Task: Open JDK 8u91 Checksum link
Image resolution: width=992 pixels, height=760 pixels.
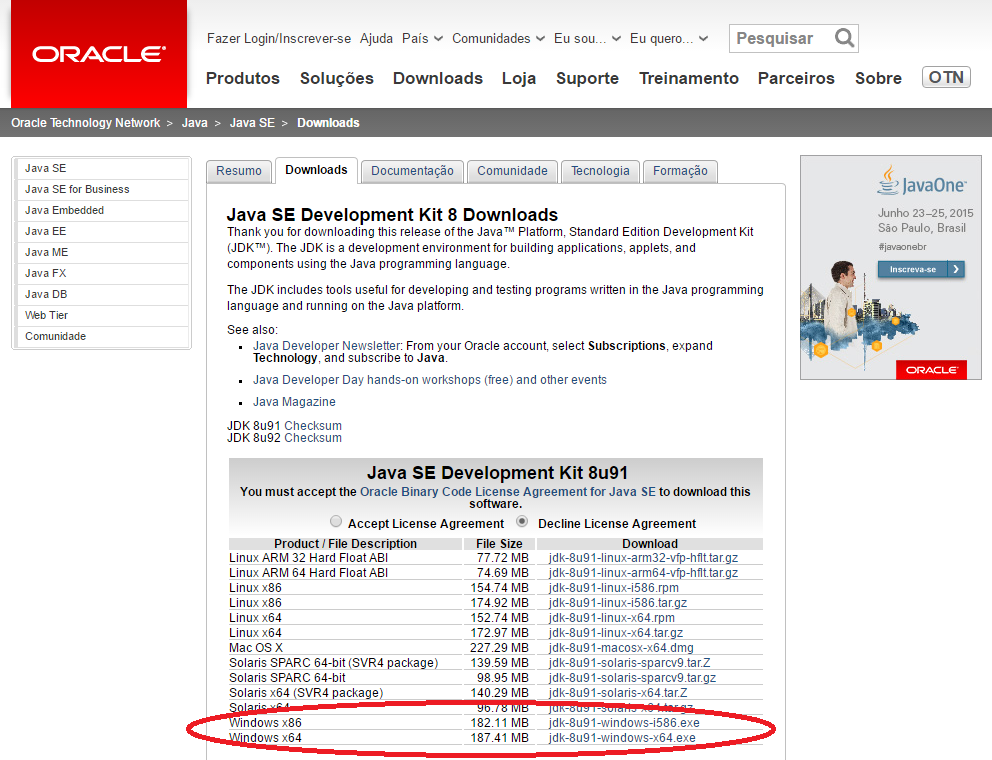Action: click(313, 426)
